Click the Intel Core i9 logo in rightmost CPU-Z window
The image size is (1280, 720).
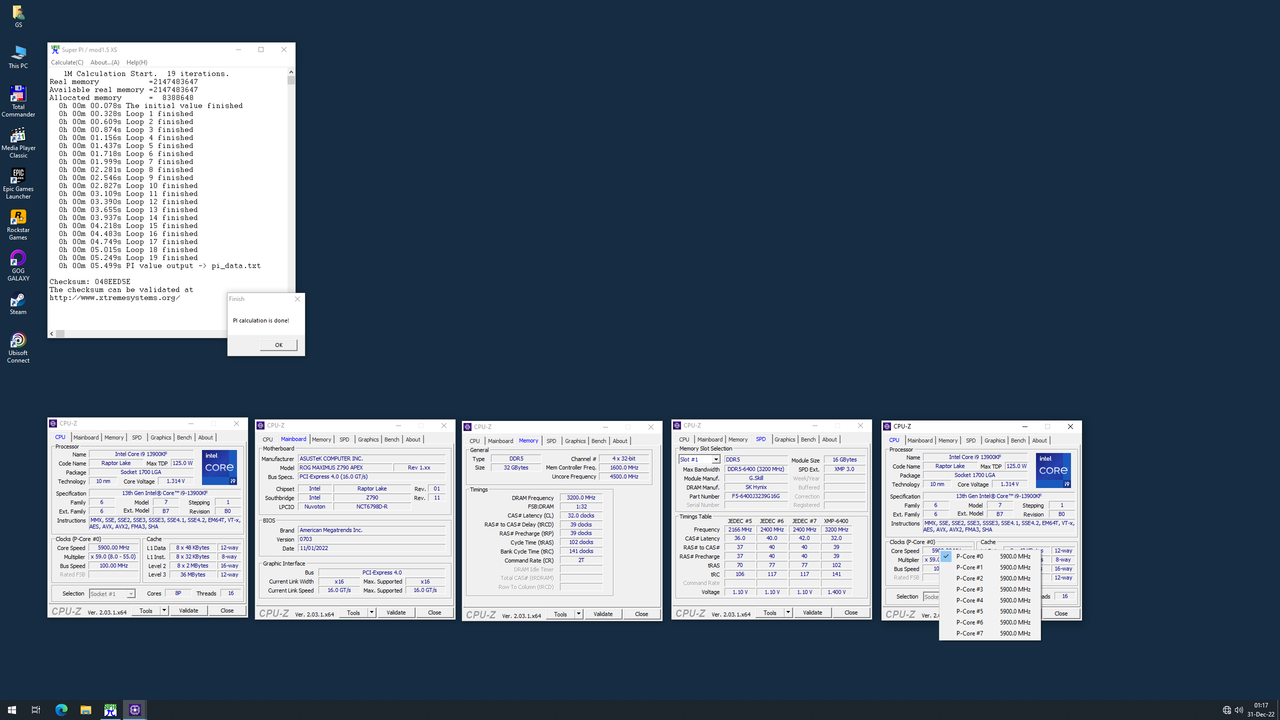point(1053,470)
